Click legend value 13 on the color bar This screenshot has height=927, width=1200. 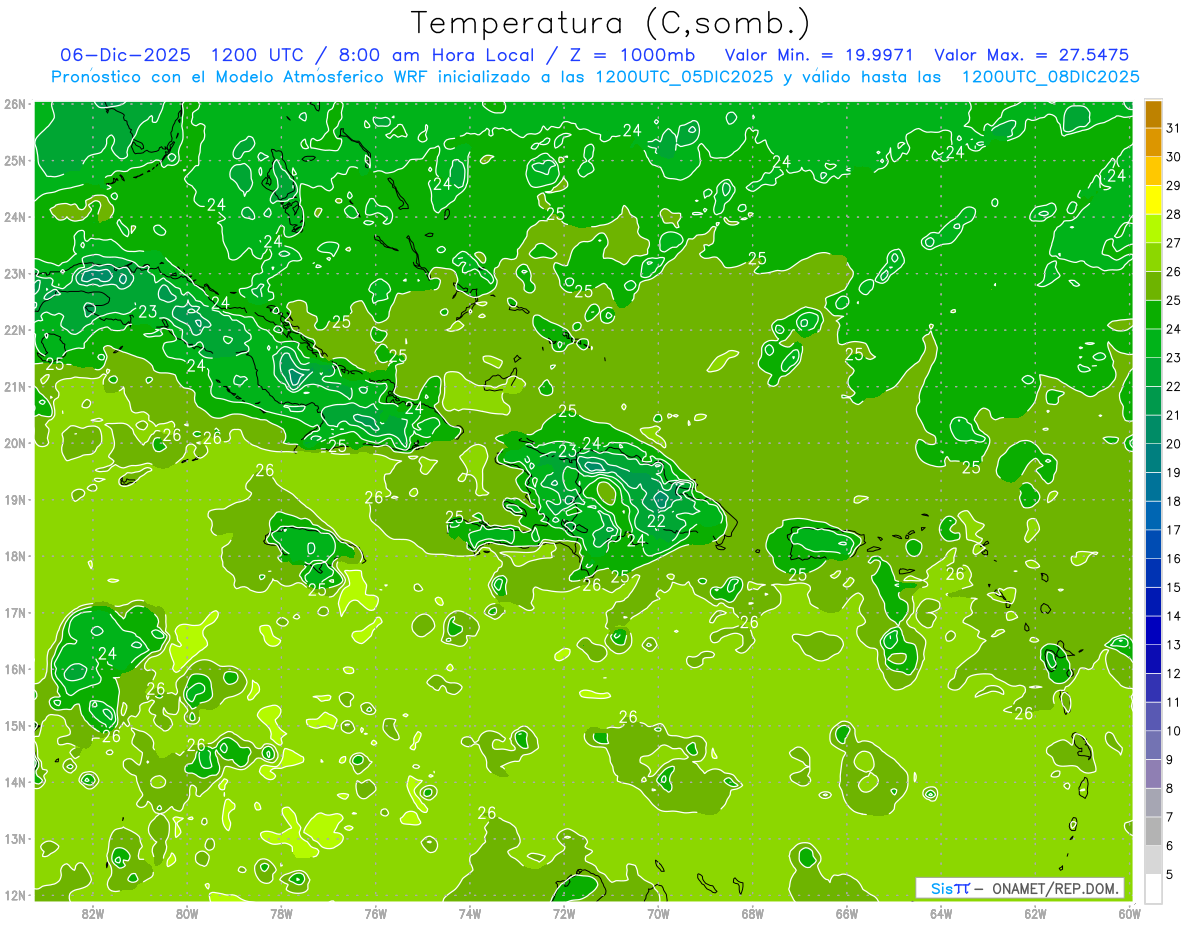[1174, 645]
